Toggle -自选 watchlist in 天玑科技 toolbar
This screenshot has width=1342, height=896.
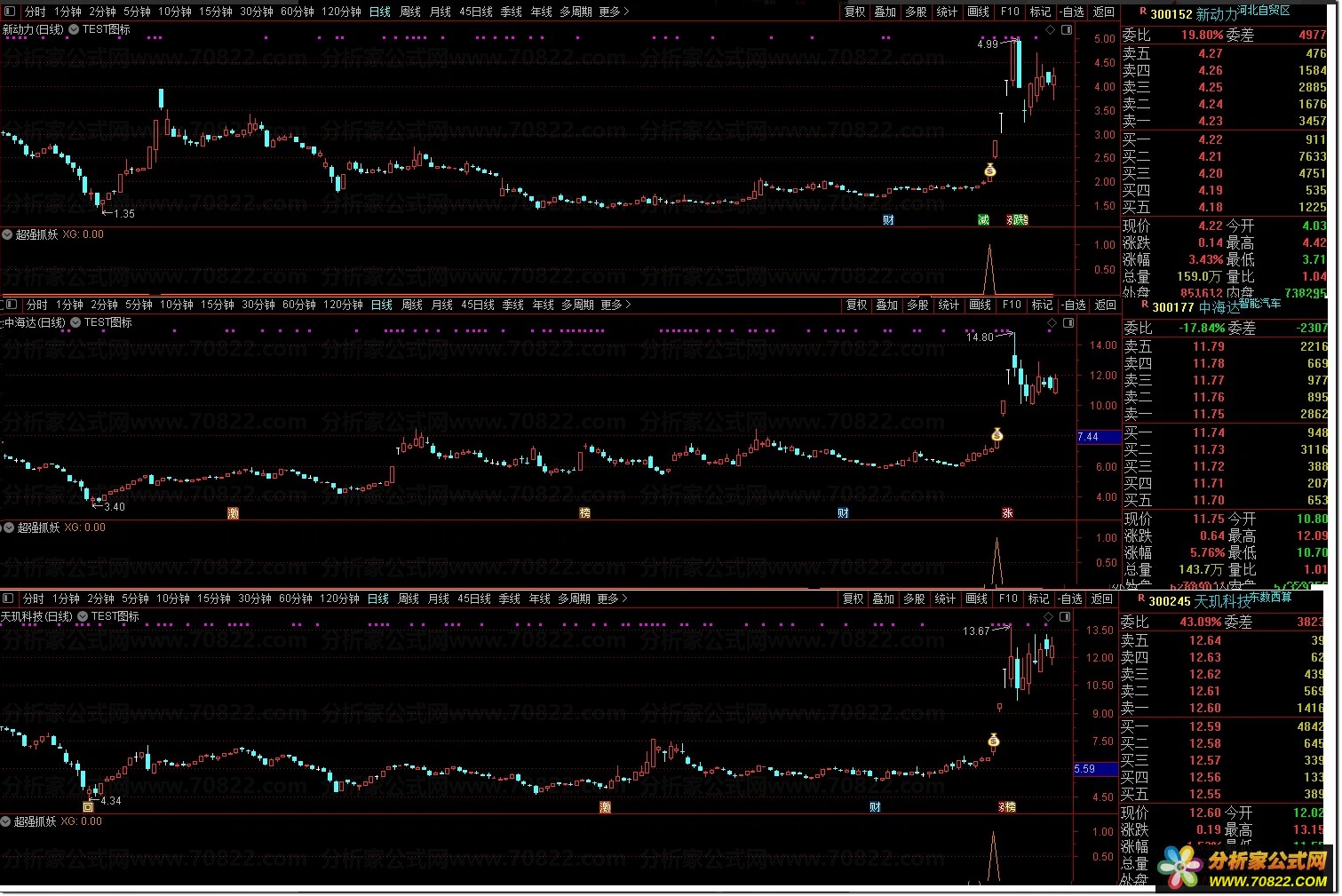click(x=1071, y=599)
